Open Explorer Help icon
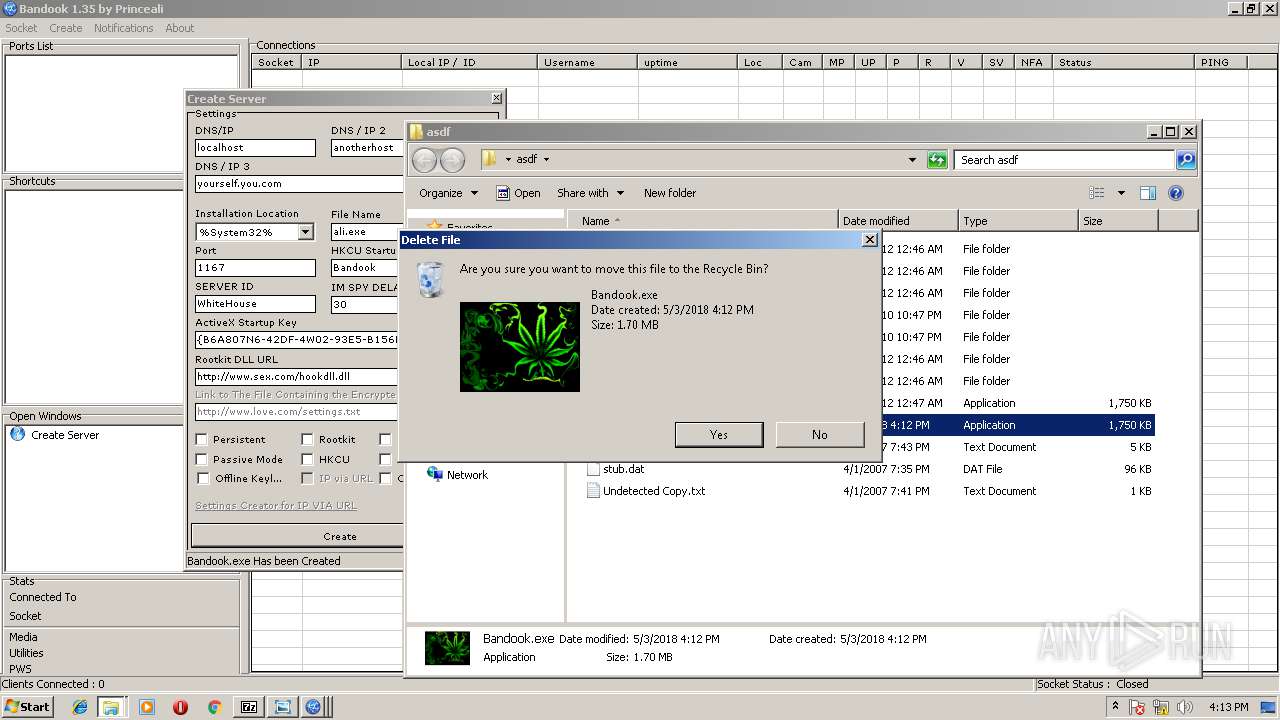The image size is (1280, 720). pyautogui.click(x=1176, y=193)
